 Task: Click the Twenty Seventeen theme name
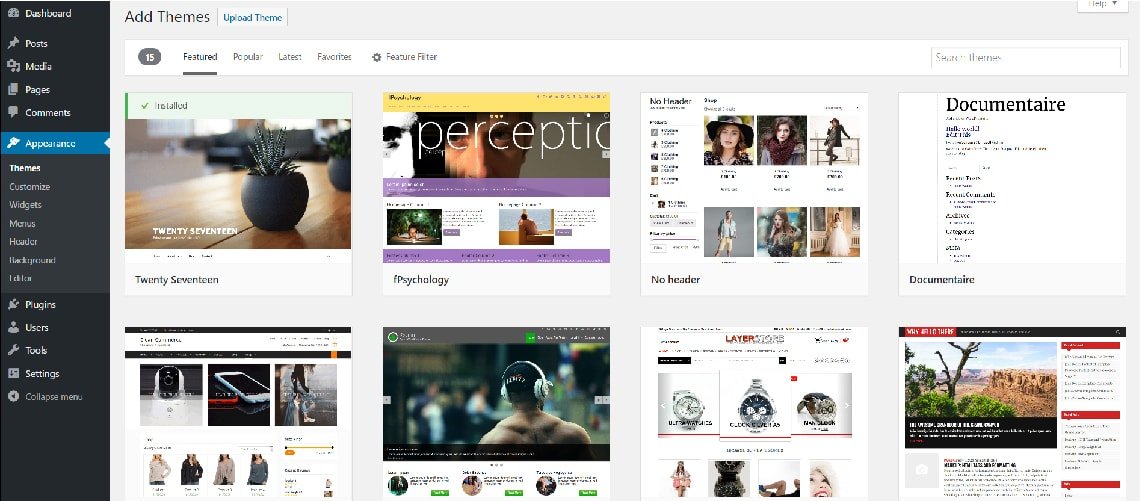[177, 279]
